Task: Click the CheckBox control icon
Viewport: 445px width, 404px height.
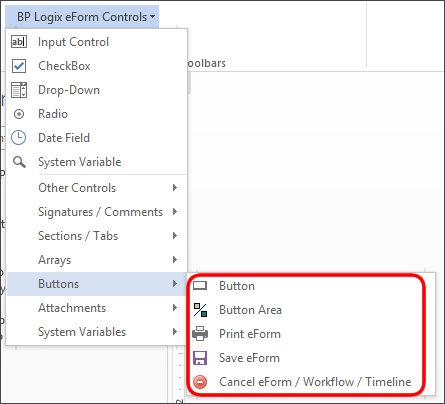Action: click(19, 66)
